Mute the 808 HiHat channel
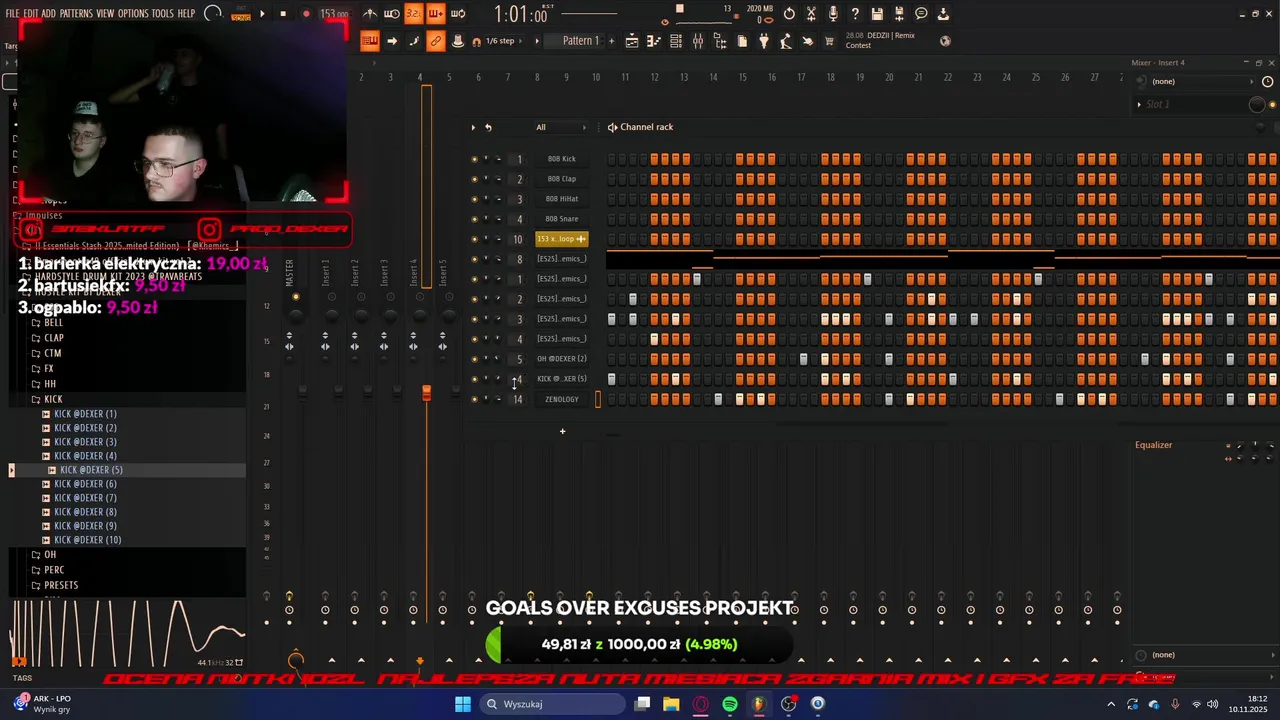 [x=474, y=199]
